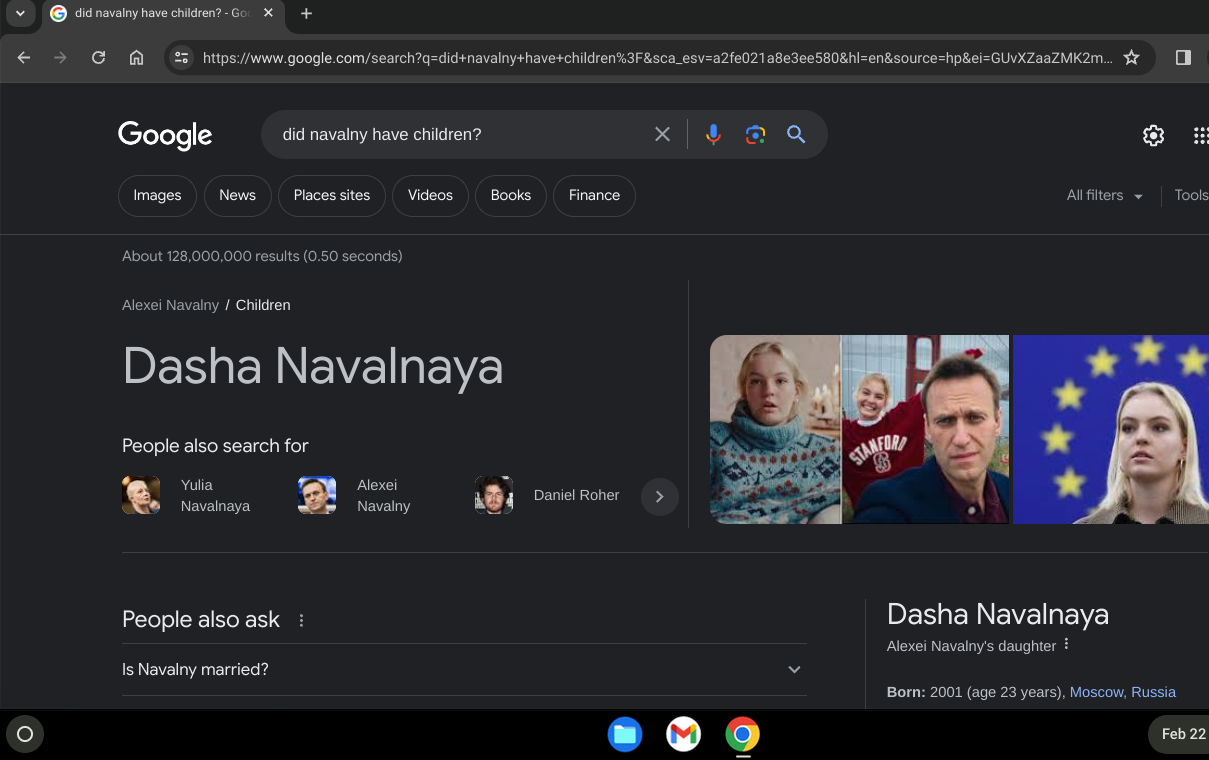Open the ChromeOS launcher button

25,734
